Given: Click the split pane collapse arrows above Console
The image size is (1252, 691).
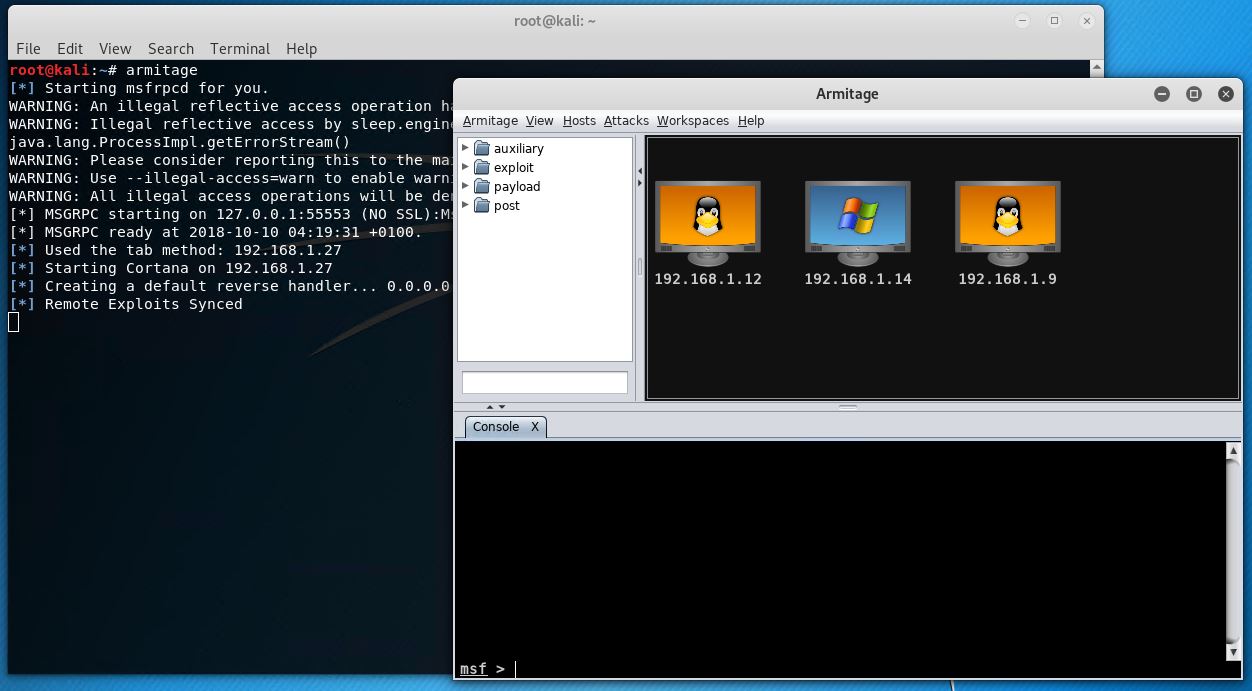Looking at the screenshot, I should 495,407.
